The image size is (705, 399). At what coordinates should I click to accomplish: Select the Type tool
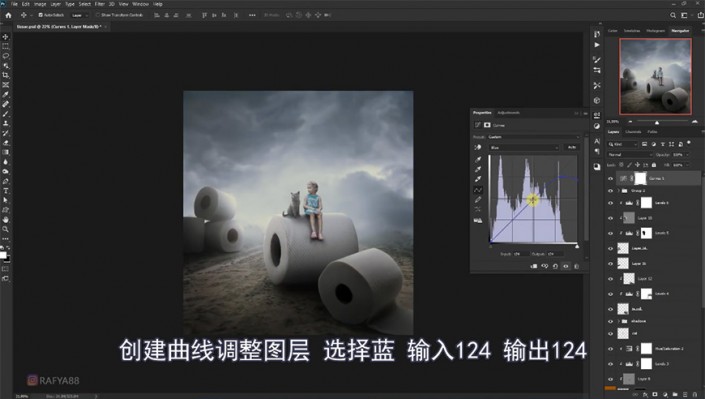5,191
